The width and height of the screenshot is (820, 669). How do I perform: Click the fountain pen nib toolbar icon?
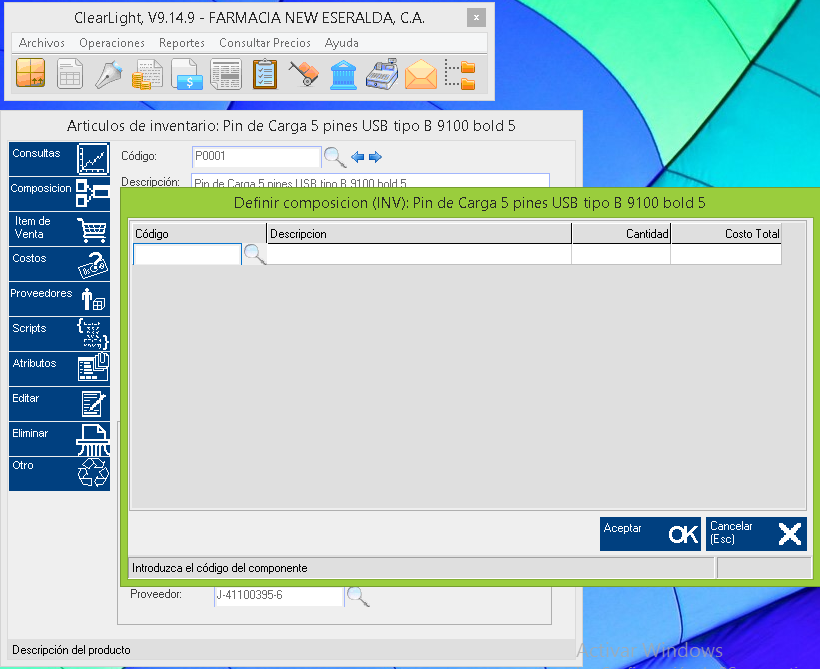click(x=108, y=75)
